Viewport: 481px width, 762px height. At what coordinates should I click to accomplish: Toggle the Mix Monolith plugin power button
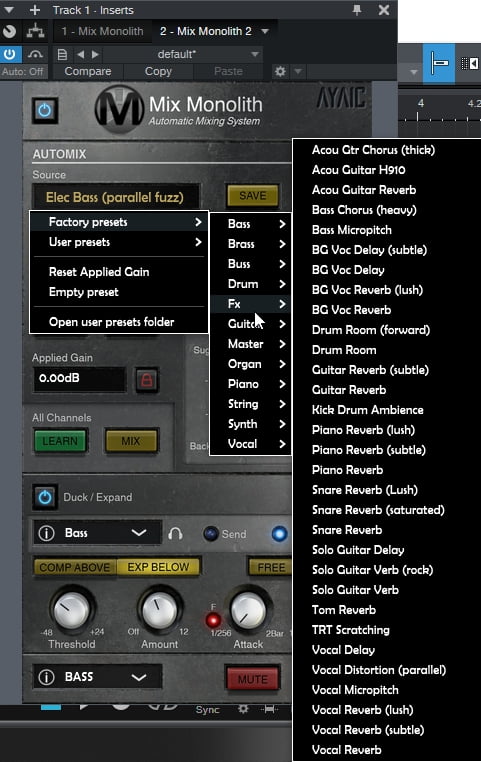click(x=45, y=110)
